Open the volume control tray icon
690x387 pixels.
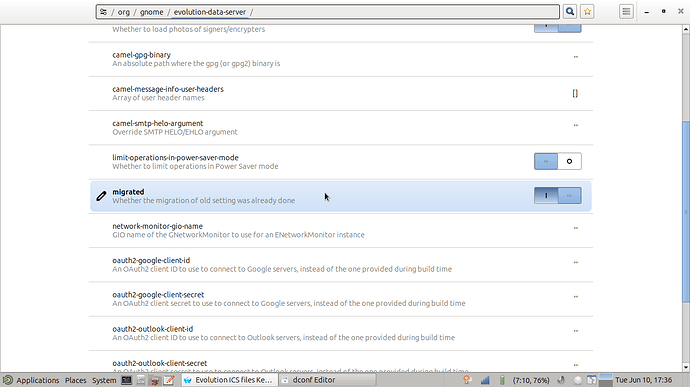pos(561,380)
